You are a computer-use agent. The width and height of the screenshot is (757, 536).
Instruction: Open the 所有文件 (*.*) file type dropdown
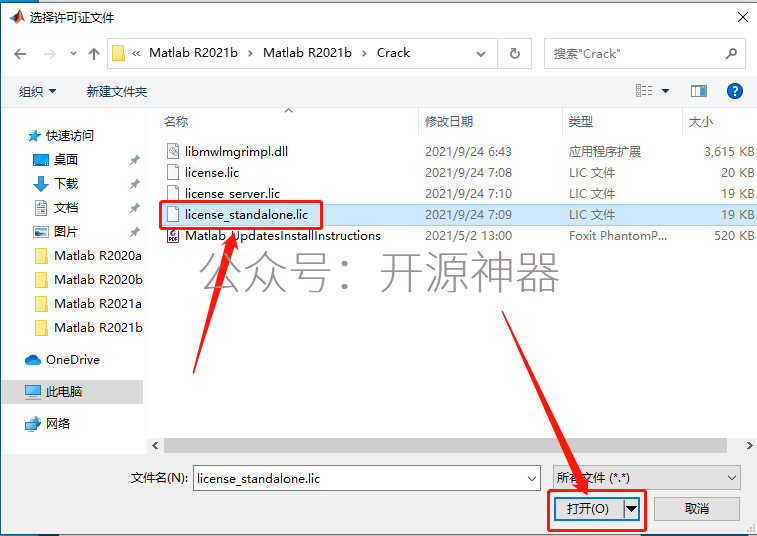pos(646,478)
